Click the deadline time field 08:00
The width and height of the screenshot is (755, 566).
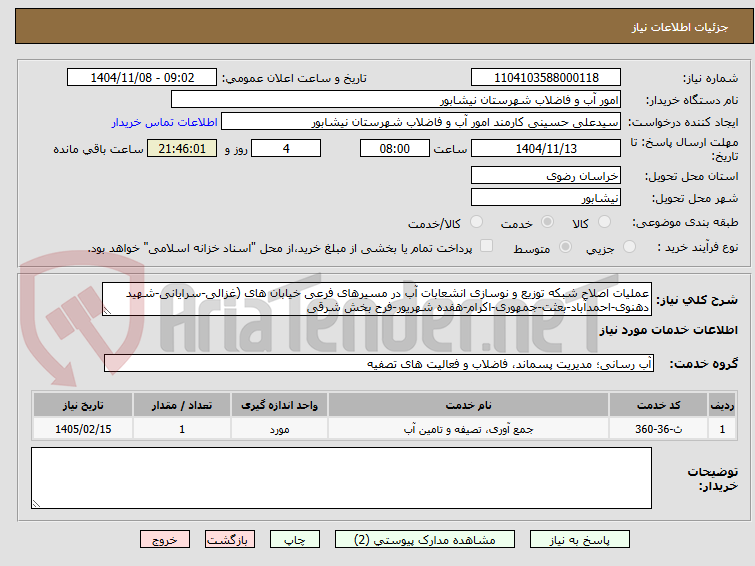395,148
